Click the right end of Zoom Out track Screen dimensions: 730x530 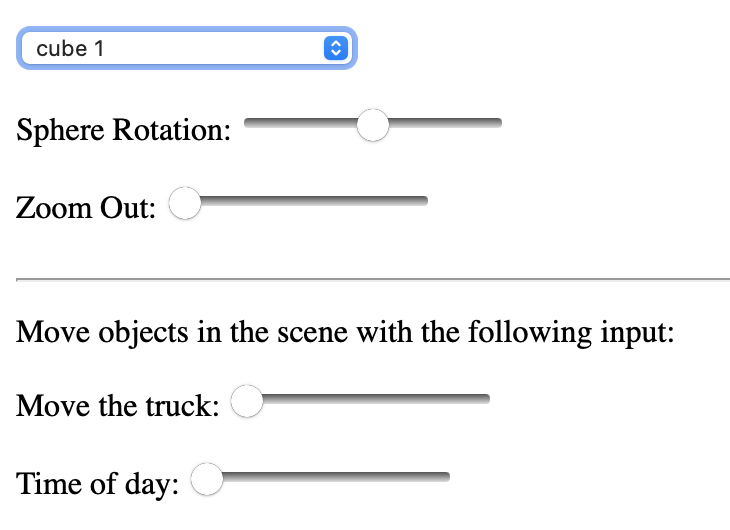point(423,201)
